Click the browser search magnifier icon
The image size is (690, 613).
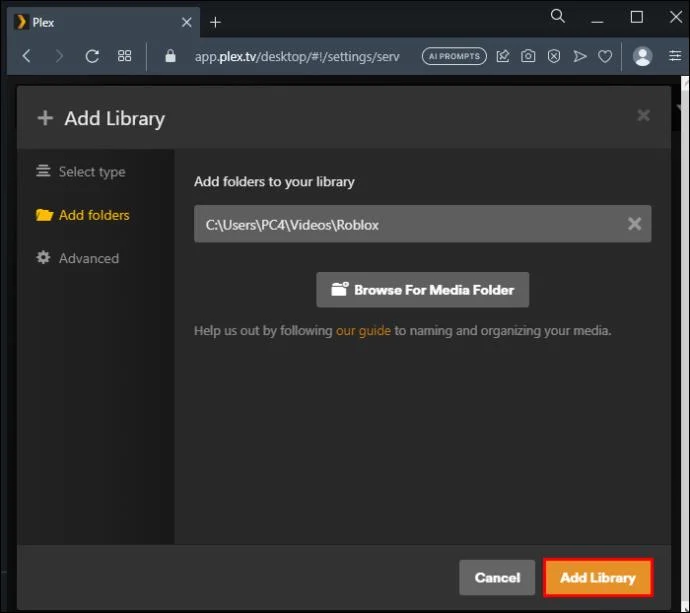tap(558, 16)
